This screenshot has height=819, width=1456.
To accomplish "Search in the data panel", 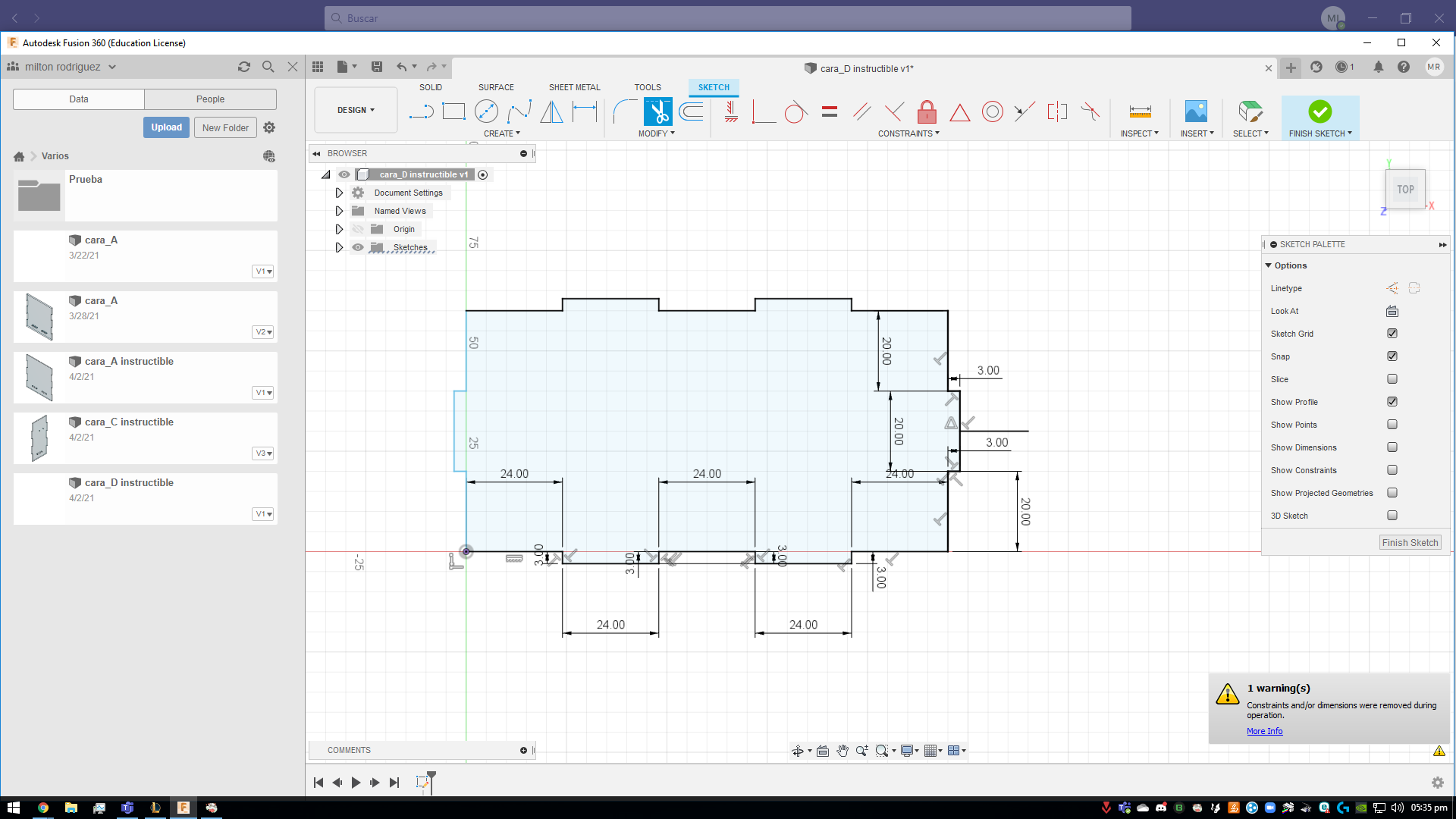I will (268, 67).
